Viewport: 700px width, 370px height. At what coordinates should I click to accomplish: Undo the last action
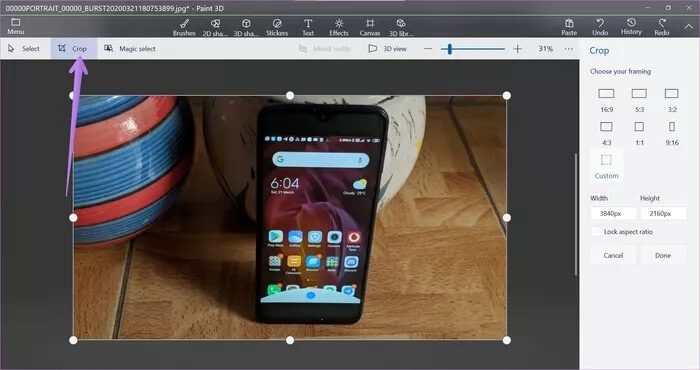[600, 27]
